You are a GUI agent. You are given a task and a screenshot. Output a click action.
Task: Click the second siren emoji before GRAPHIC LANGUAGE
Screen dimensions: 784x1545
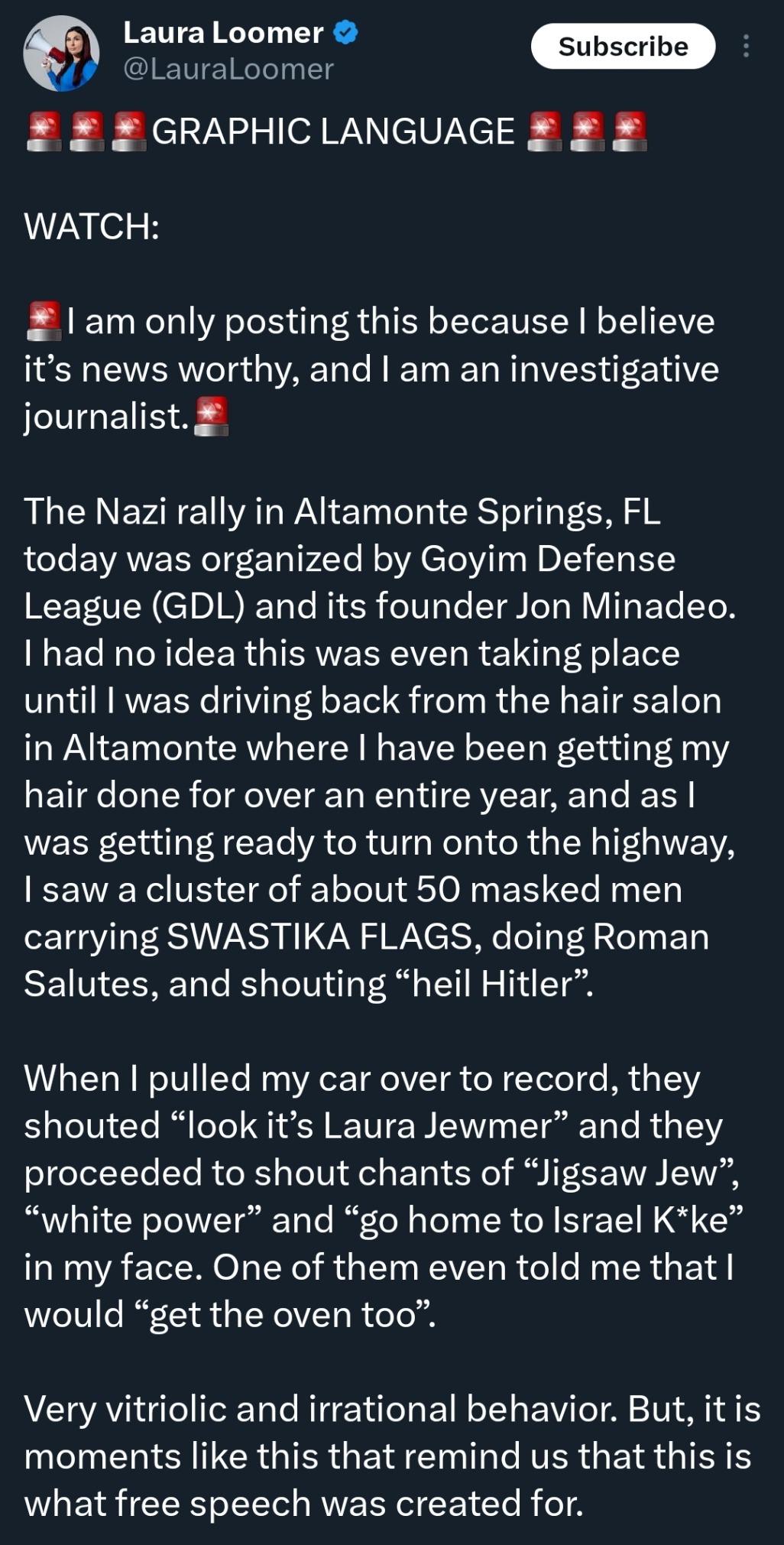86,131
